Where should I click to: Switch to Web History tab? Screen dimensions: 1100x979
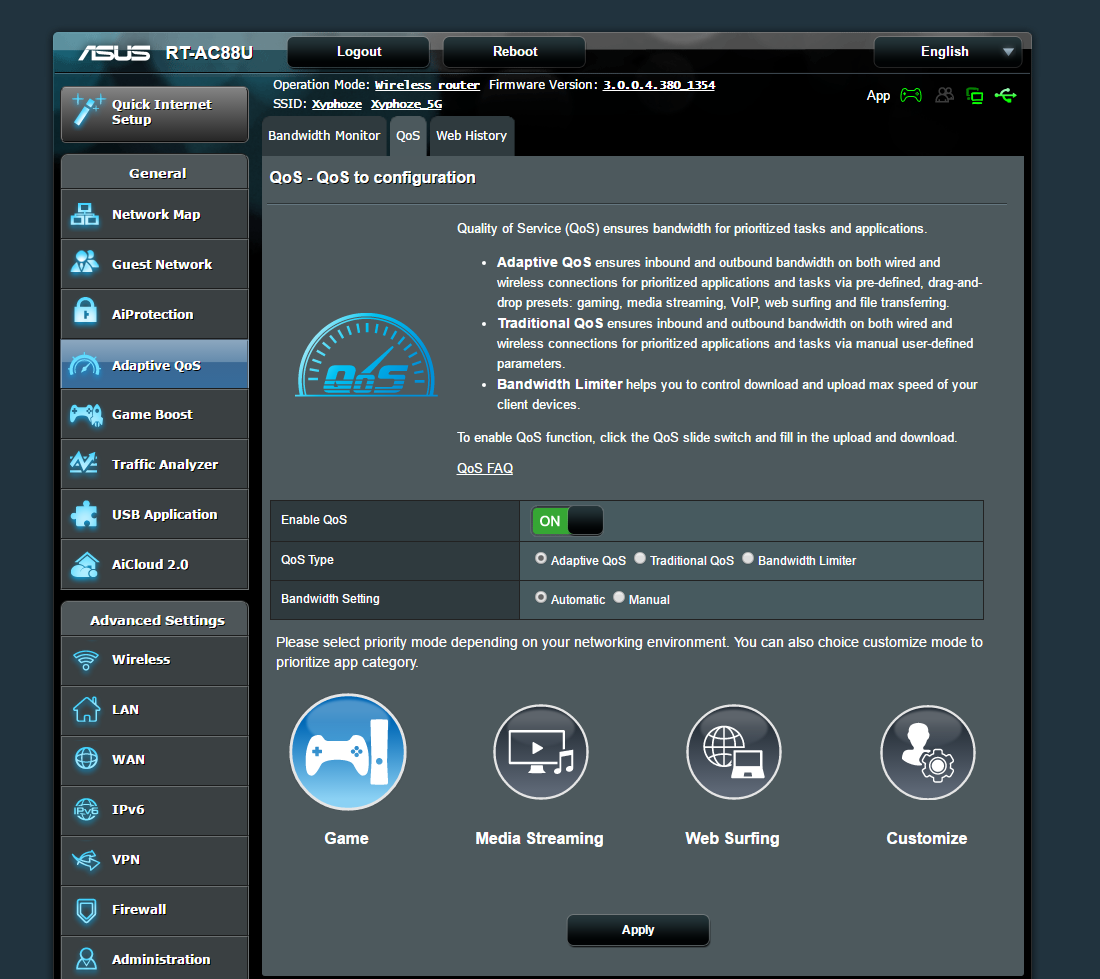[471, 135]
